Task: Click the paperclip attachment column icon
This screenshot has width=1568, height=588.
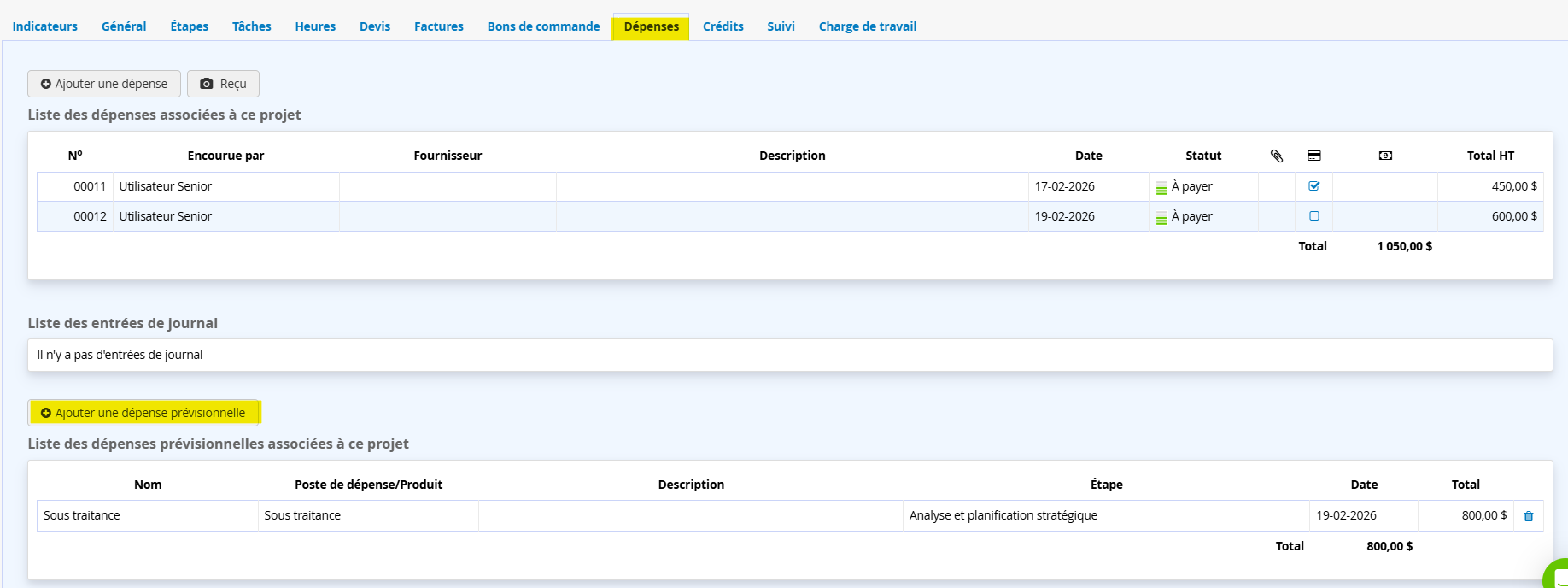Action: (x=1277, y=156)
